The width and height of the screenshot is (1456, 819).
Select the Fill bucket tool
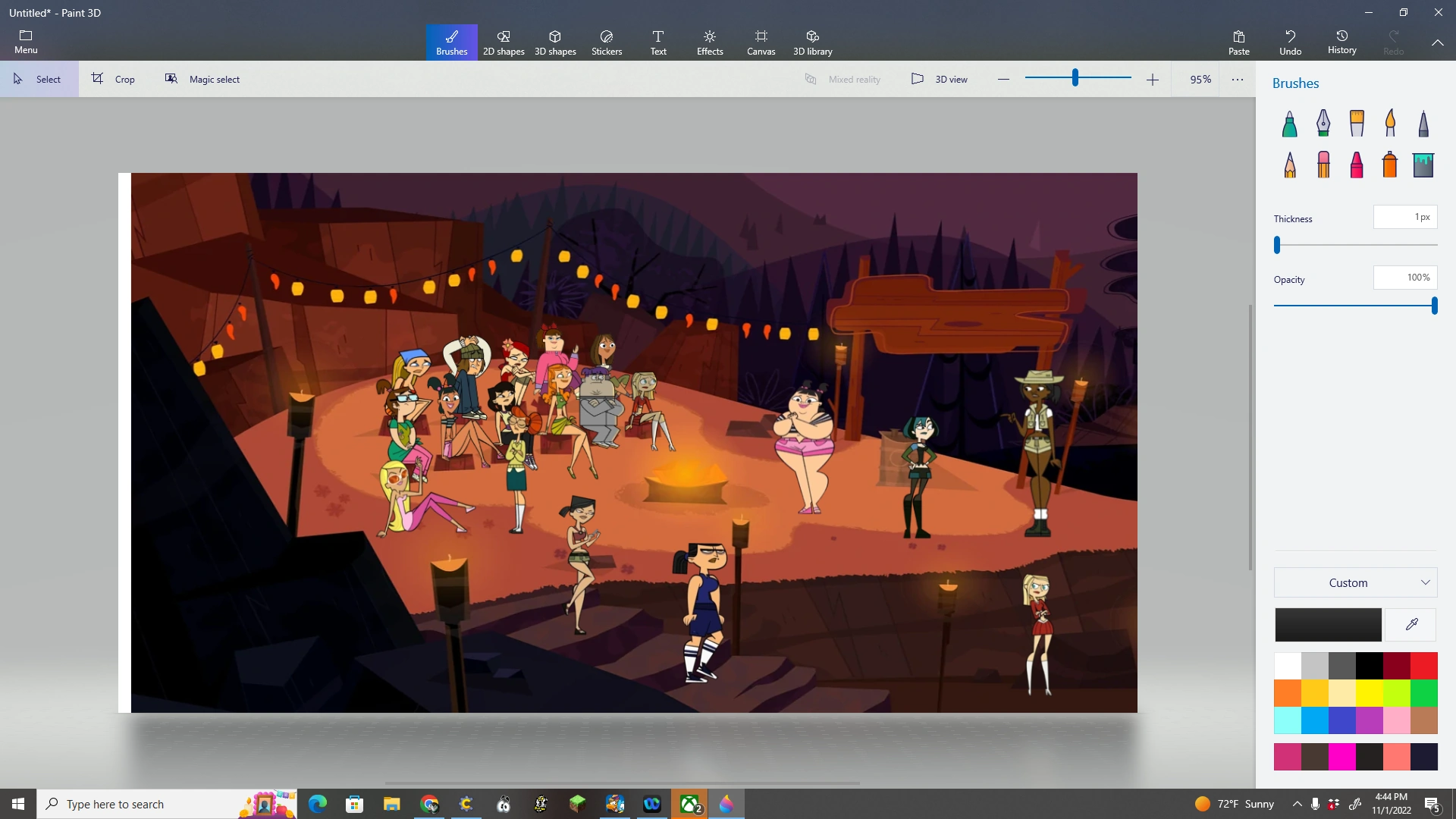click(1423, 164)
